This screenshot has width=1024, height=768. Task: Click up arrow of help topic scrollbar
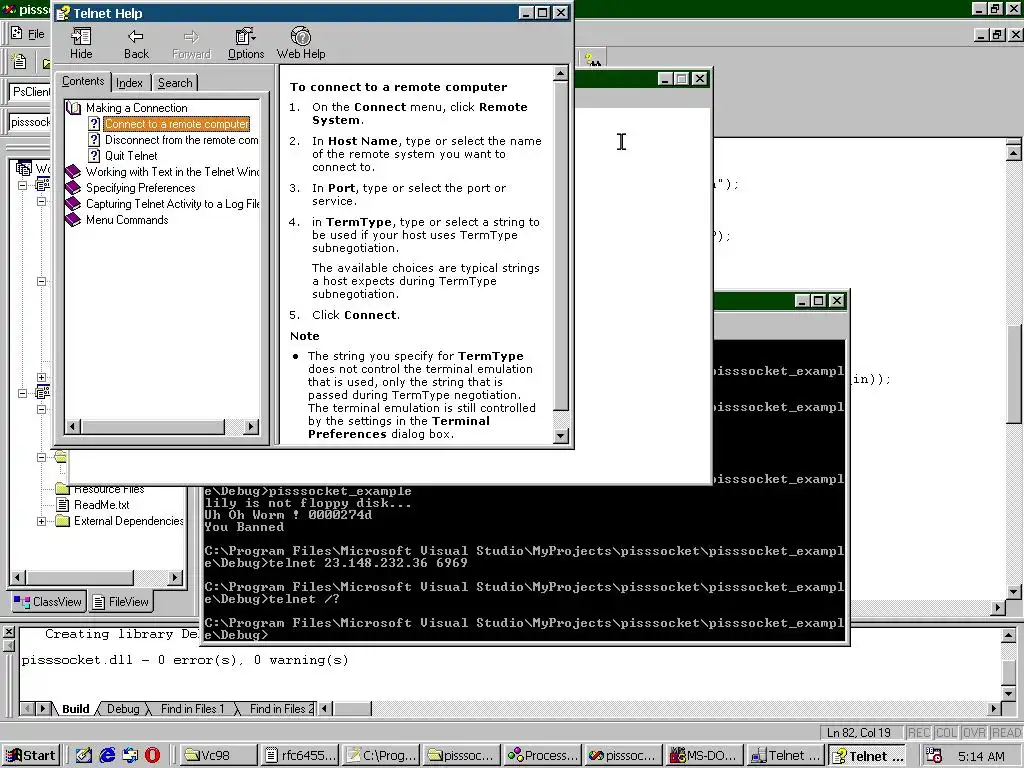(560, 73)
